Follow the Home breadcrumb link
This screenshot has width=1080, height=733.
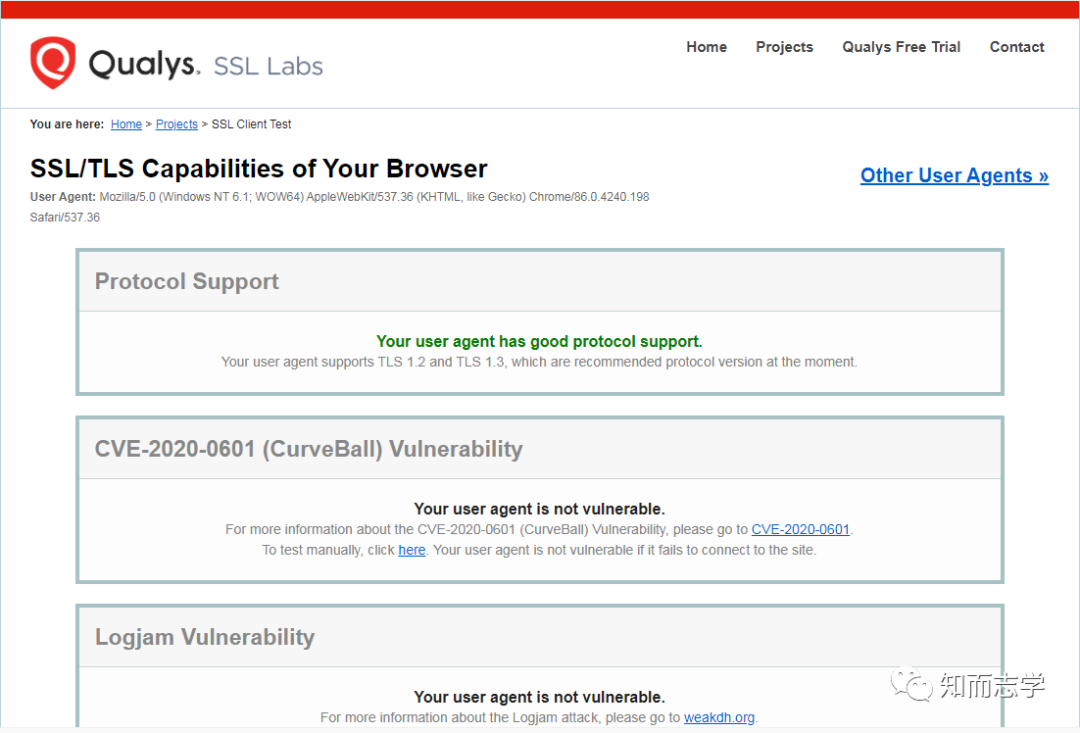click(126, 124)
